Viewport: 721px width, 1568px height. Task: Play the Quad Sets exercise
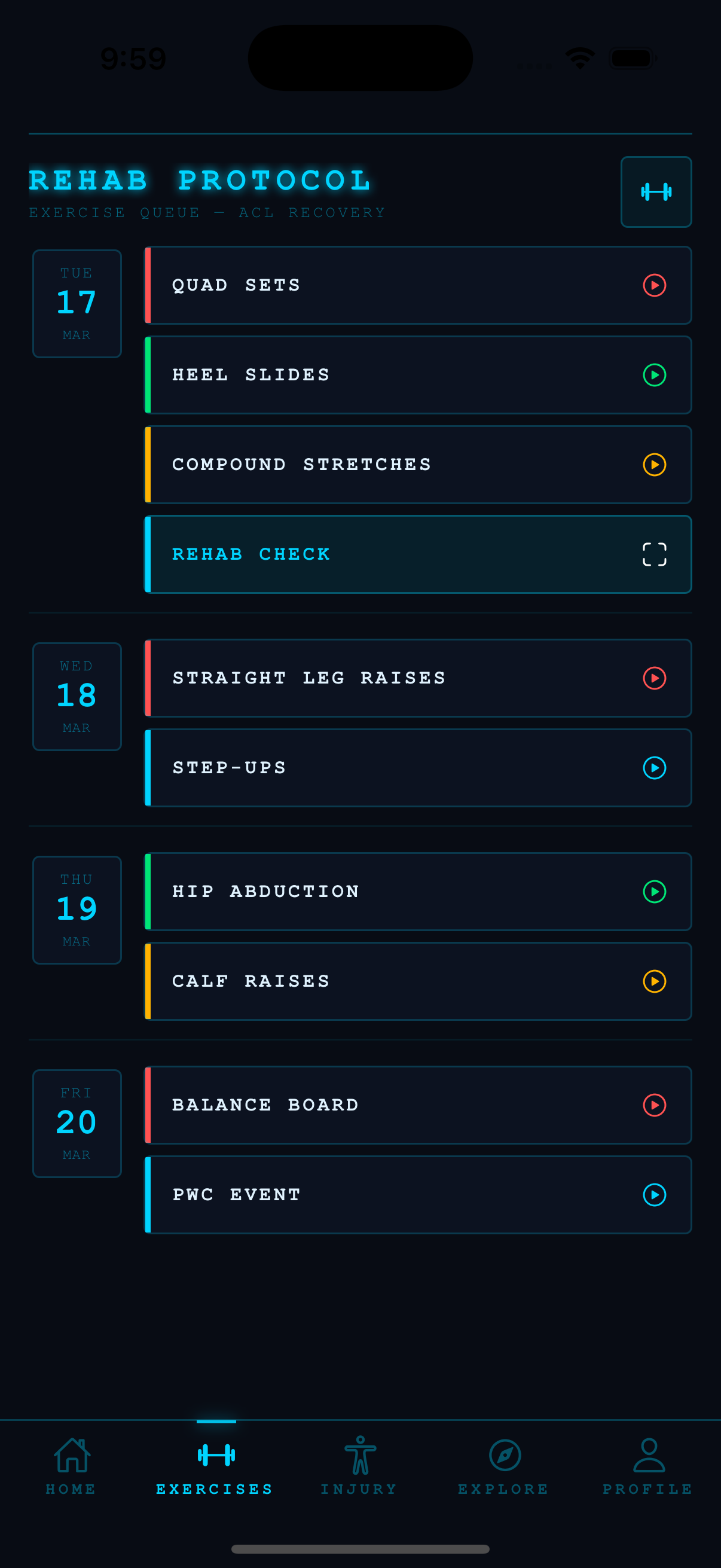tap(654, 285)
